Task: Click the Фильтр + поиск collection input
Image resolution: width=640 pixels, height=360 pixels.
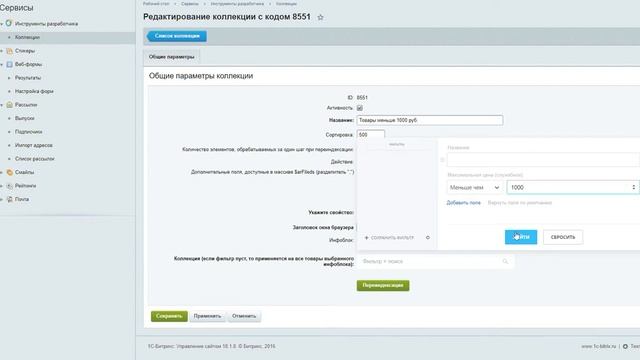Action: coord(435,261)
